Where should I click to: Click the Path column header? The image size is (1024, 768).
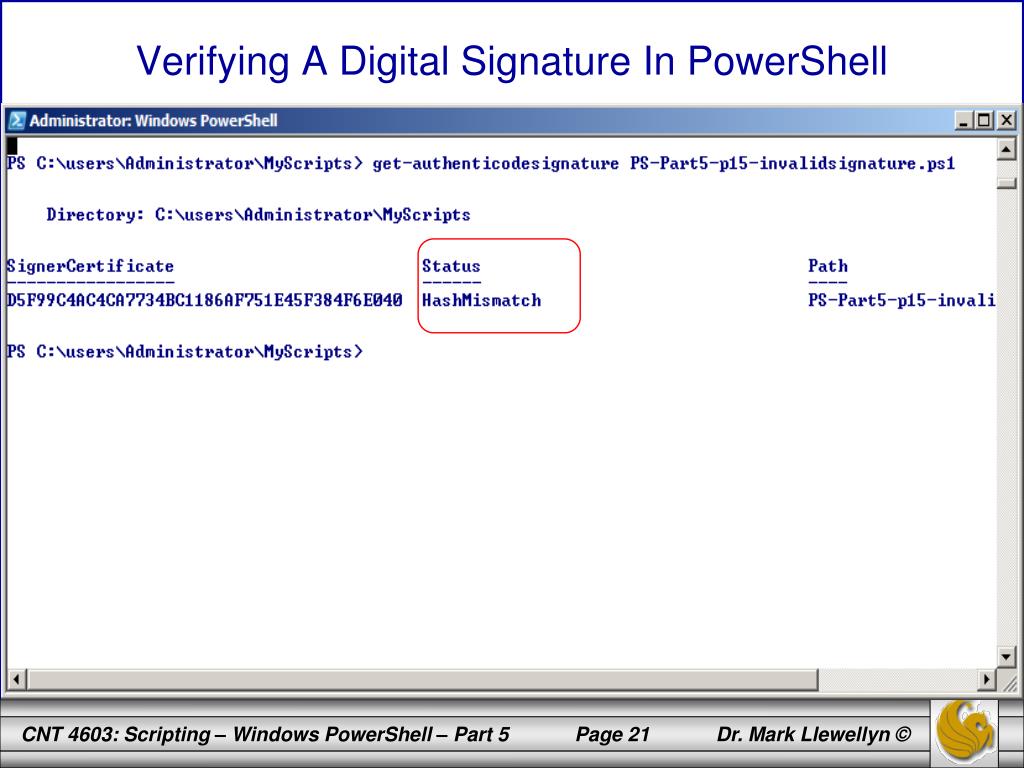click(827, 266)
